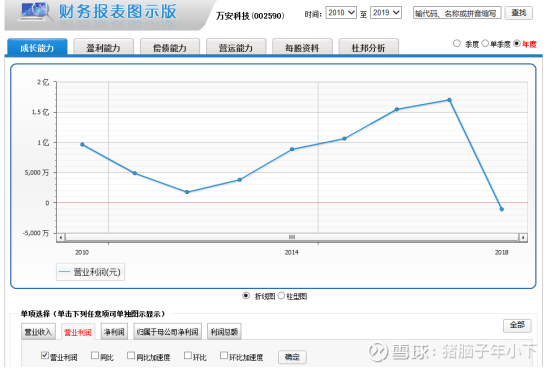This screenshot has width=554, height=368.
Task: Click the chart horizontal scrollbar handle
Action: tap(292, 237)
